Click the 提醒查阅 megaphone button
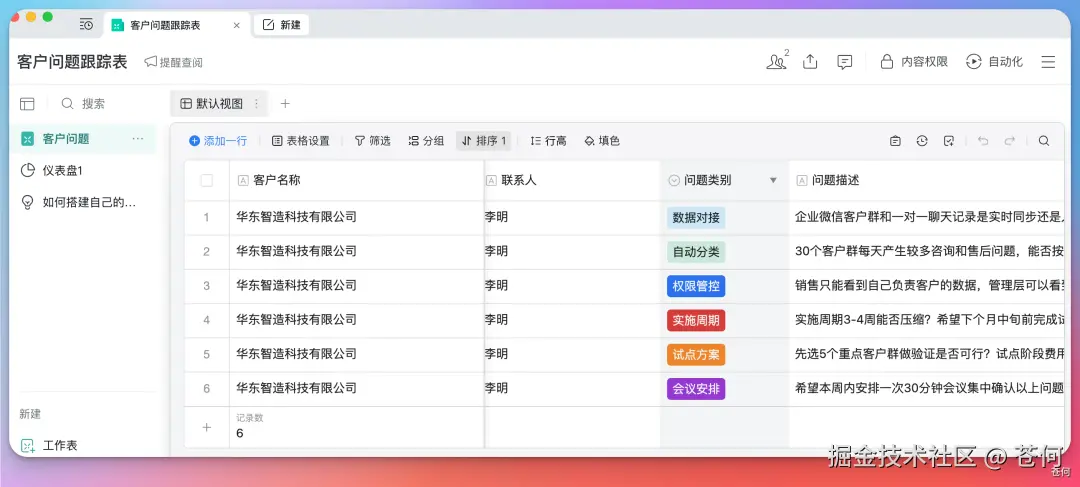 click(174, 62)
